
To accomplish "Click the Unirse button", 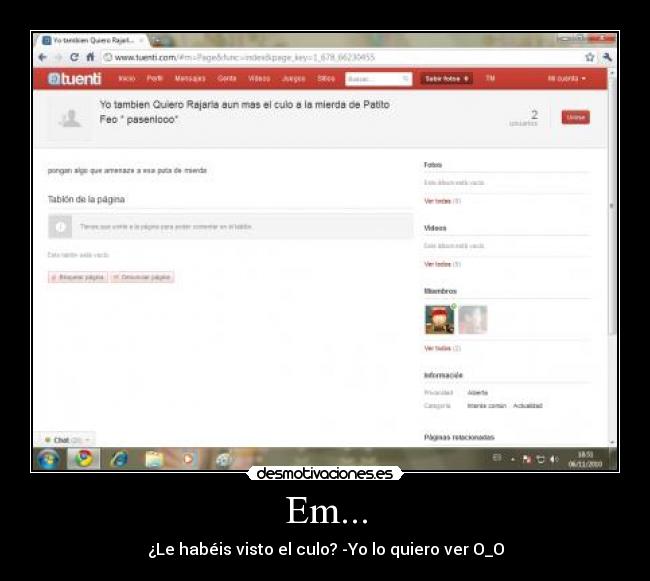I will point(575,117).
